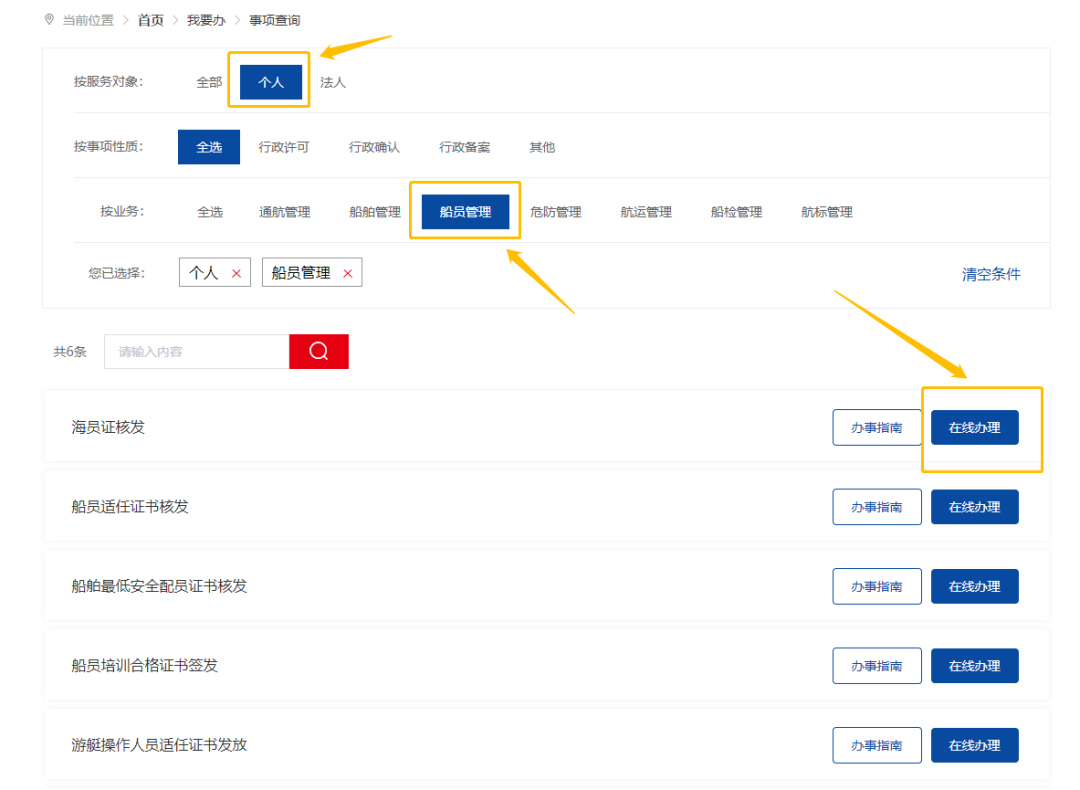The width and height of the screenshot is (1080, 790).
Task: Select the 航标管理 business category
Action: [826, 212]
